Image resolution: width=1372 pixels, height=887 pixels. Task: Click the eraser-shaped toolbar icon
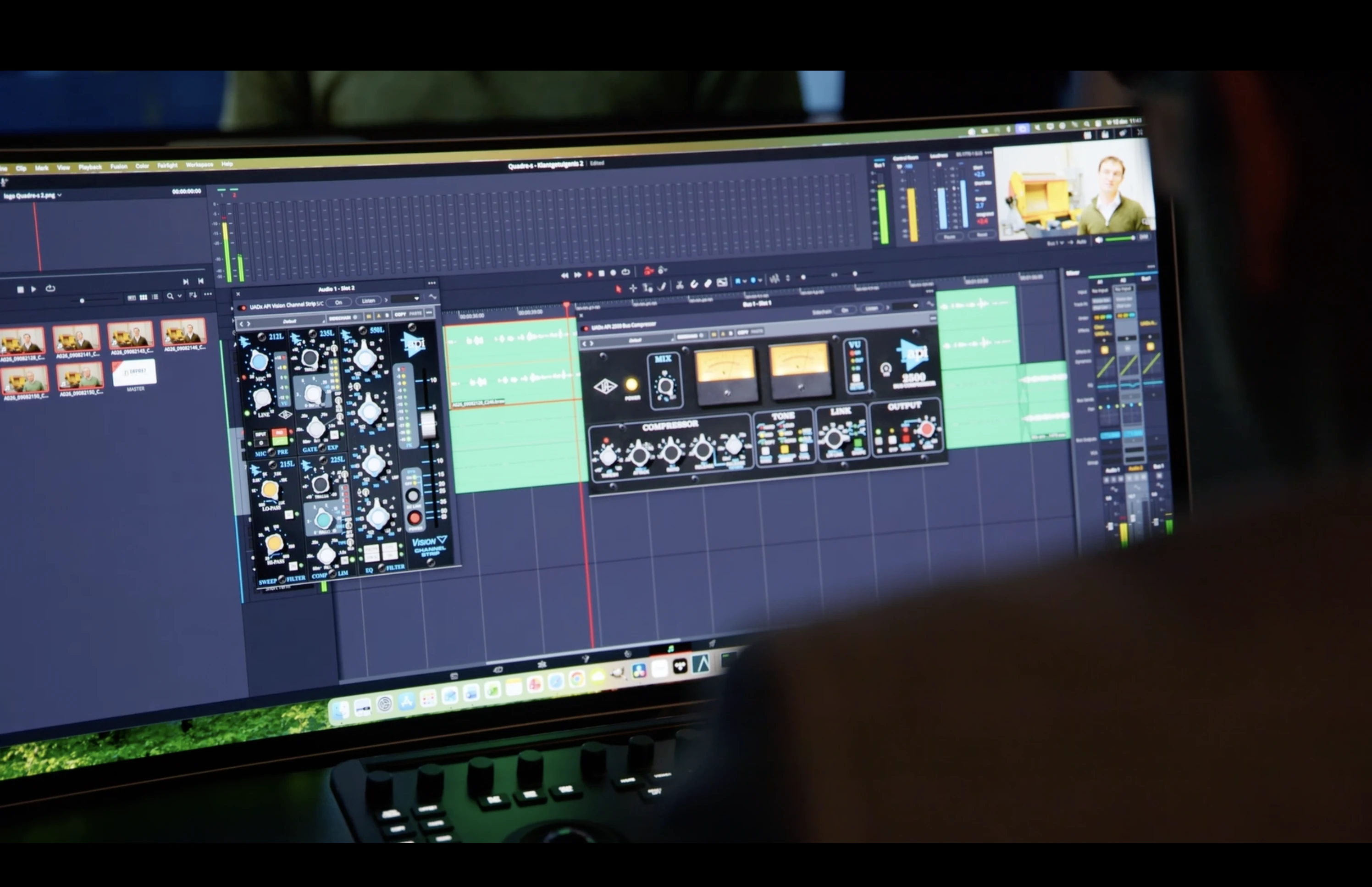coord(708,283)
